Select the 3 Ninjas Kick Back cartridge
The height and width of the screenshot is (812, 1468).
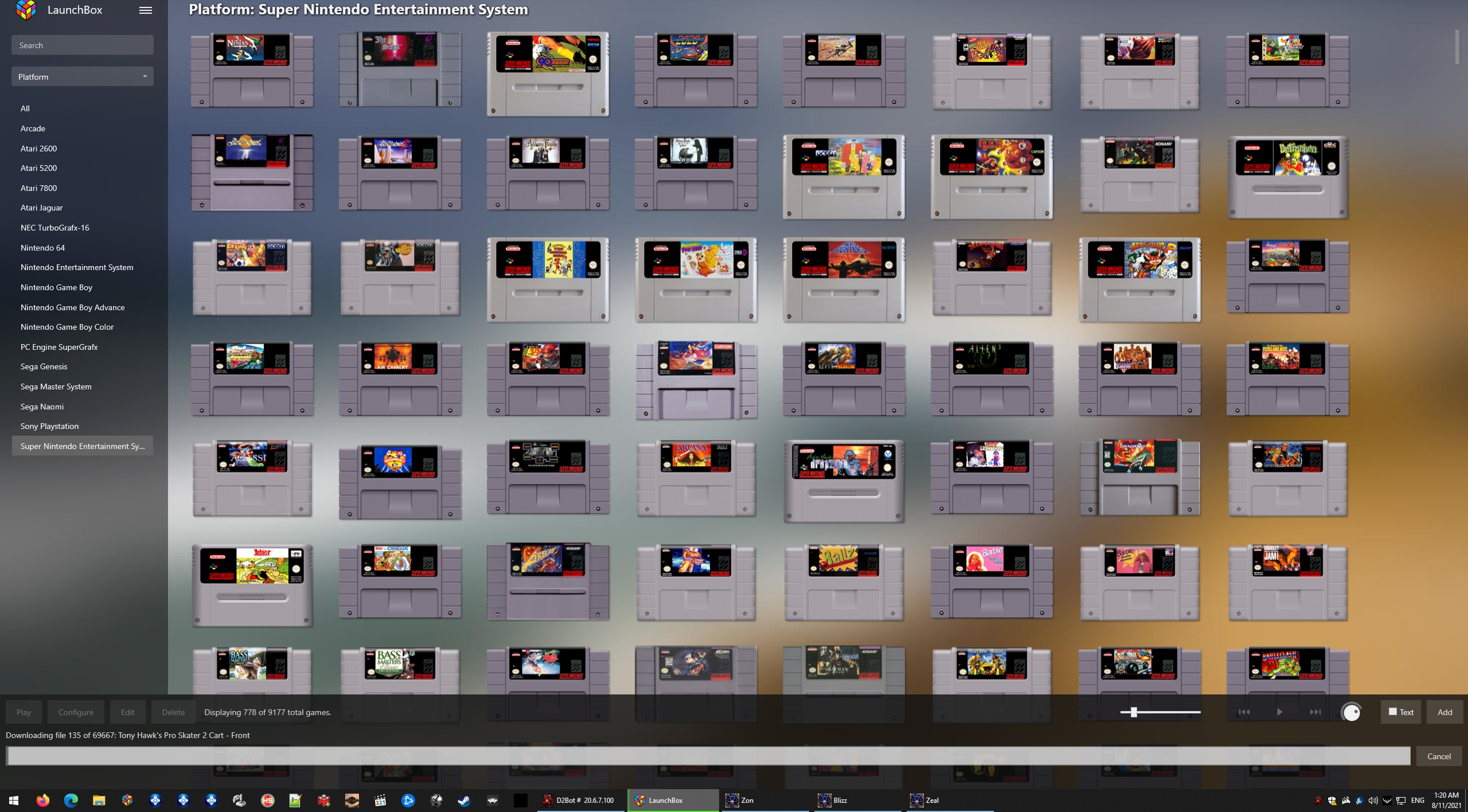tap(252, 70)
